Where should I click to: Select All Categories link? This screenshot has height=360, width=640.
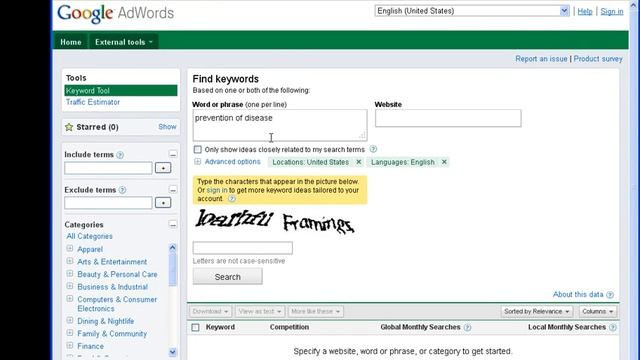[x=89, y=236]
